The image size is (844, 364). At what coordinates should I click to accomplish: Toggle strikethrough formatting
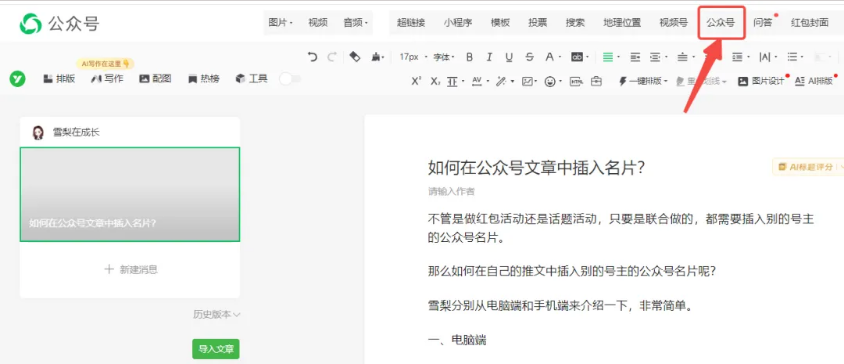click(x=530, y=57)
